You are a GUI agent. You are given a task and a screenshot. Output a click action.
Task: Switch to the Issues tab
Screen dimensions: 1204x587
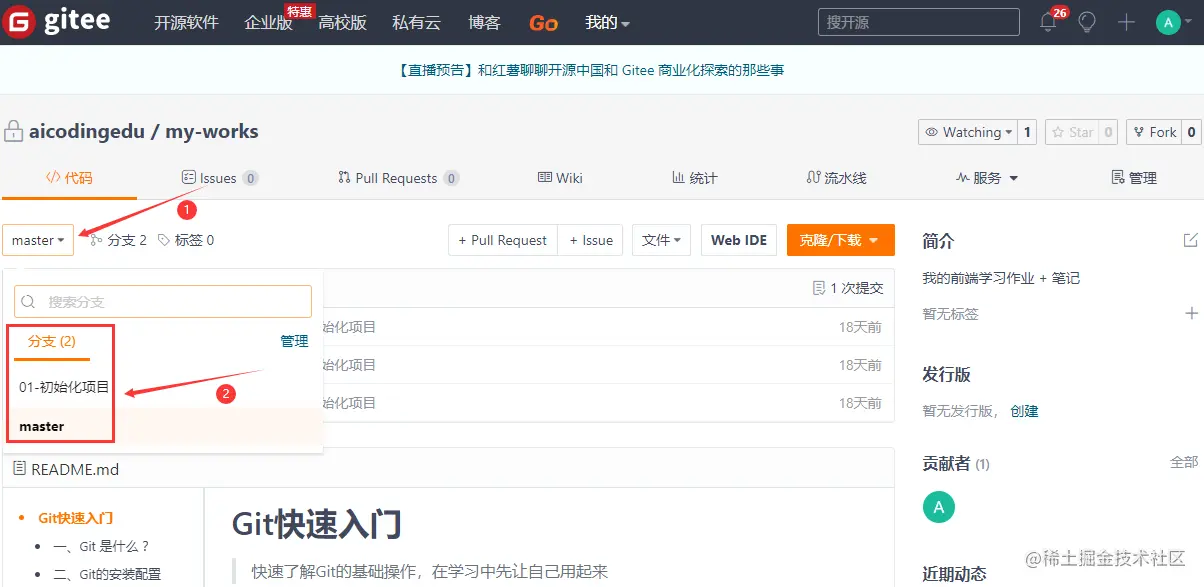click(x=219, y=178)
